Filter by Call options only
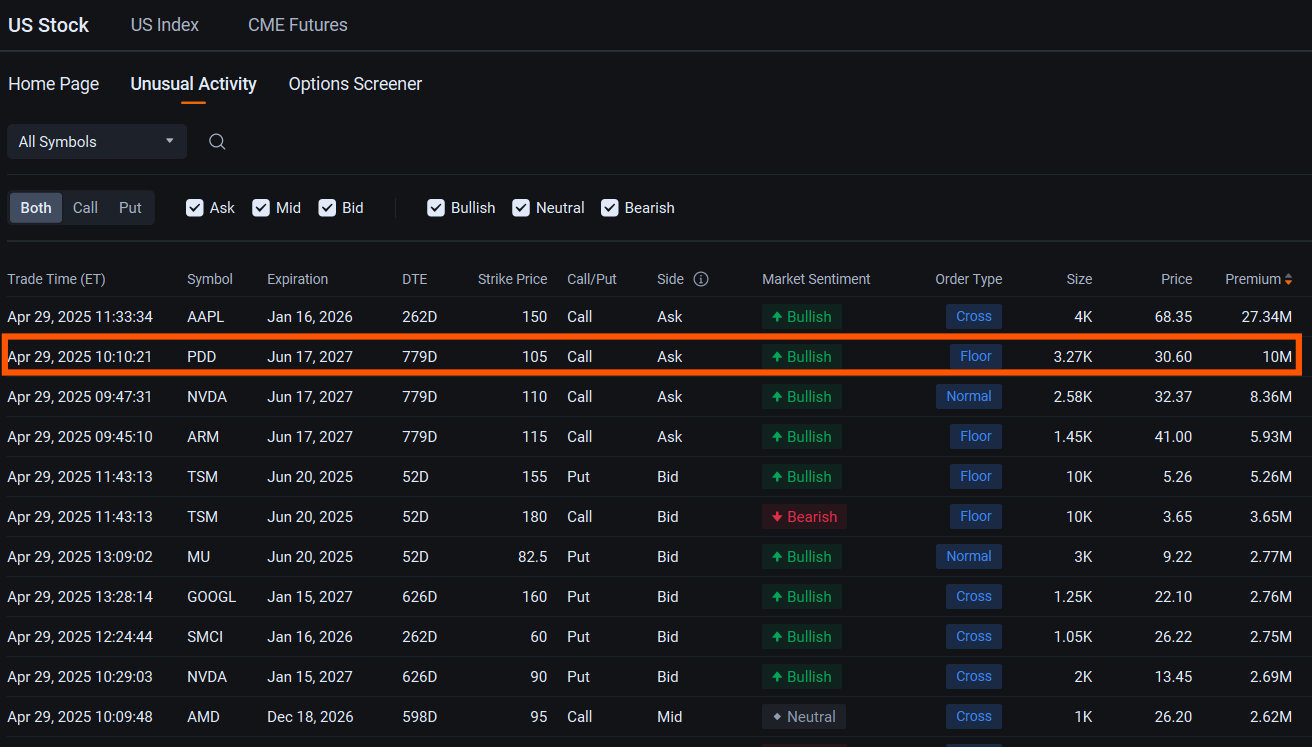Image resolution: width=1312 pixels, height=747 pixels. coord(85,208)
